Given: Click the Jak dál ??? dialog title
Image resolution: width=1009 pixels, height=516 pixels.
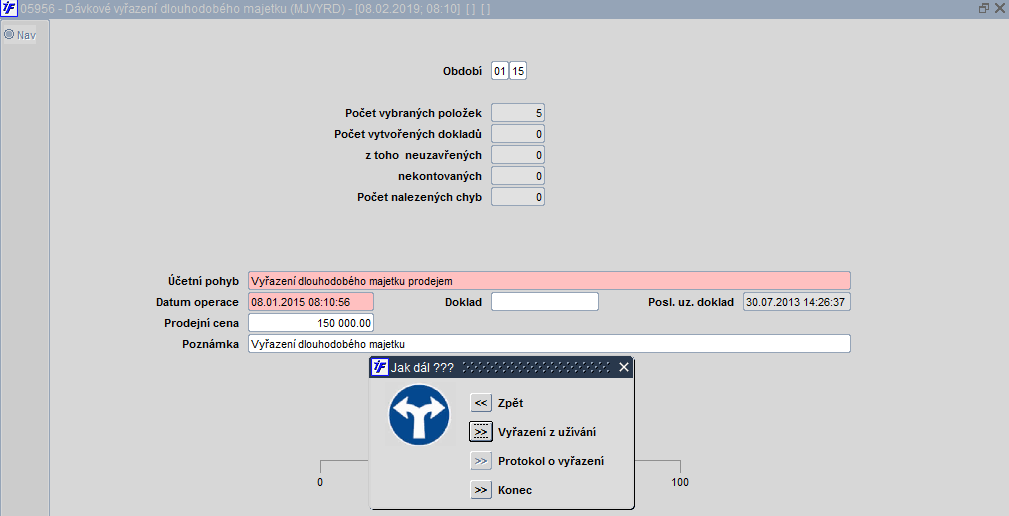Looking at the screenshot, I should click(x=422, y=368).
